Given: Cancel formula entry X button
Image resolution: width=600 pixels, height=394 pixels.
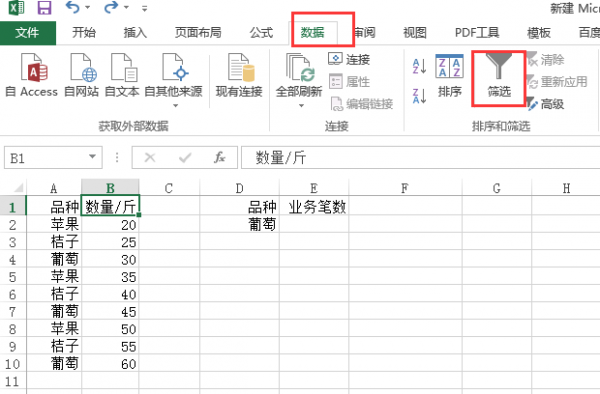Looking at the screenshot, I should [150, 157].
